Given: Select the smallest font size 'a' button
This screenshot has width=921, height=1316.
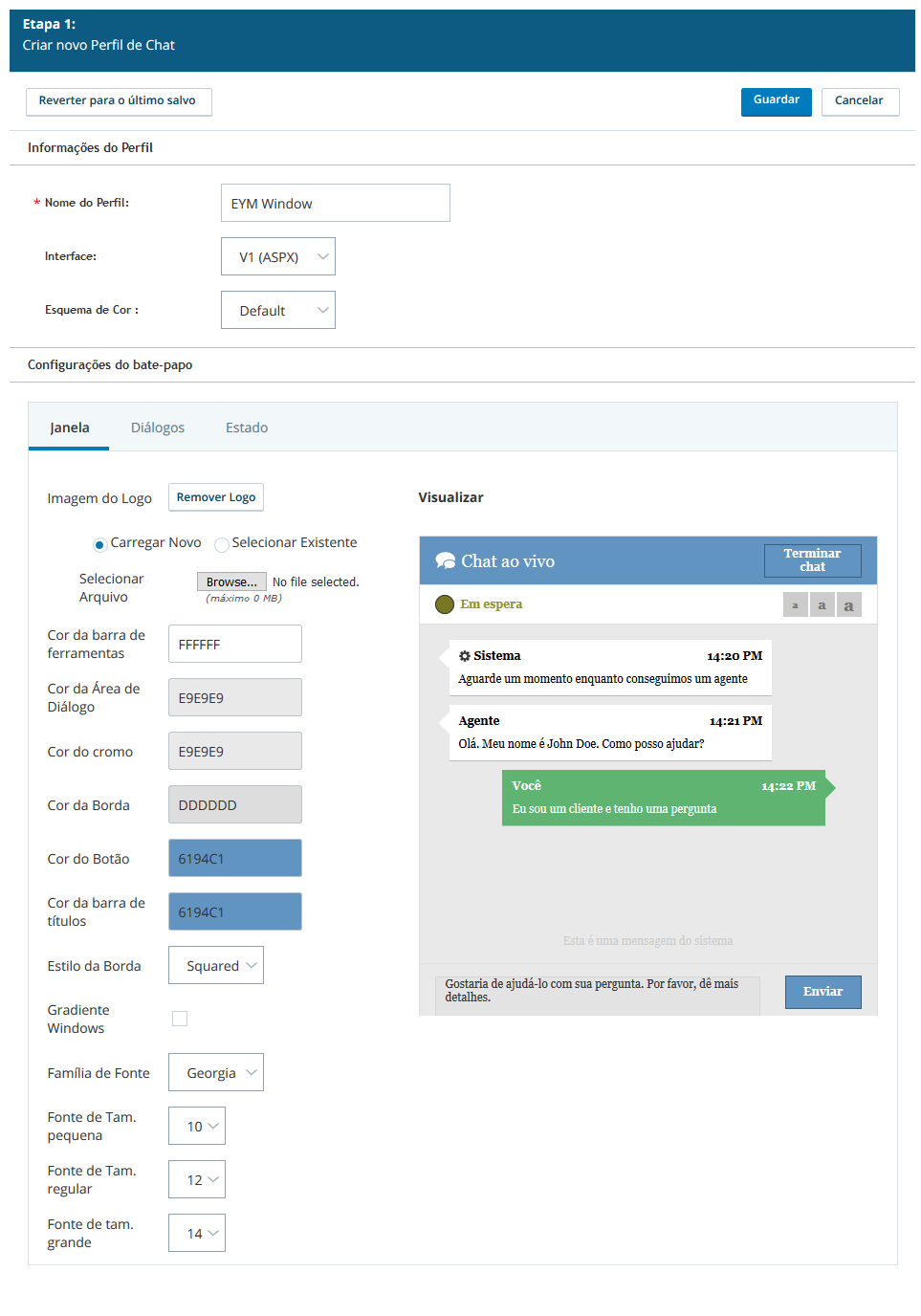Looking at the screenshot, I should [795, 604].
